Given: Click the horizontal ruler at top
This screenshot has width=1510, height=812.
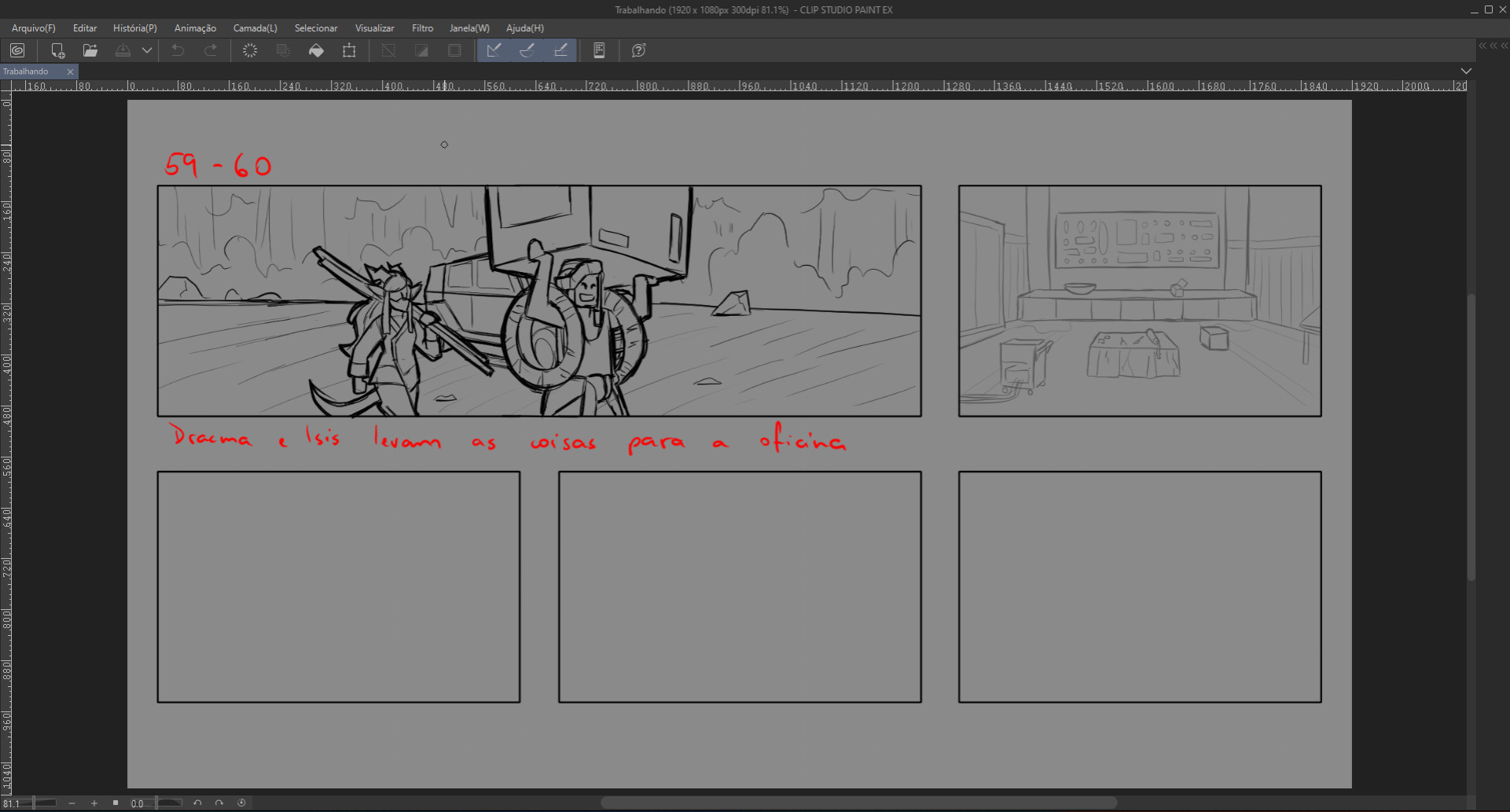Looking at the screenshot, I should [739, 86].
